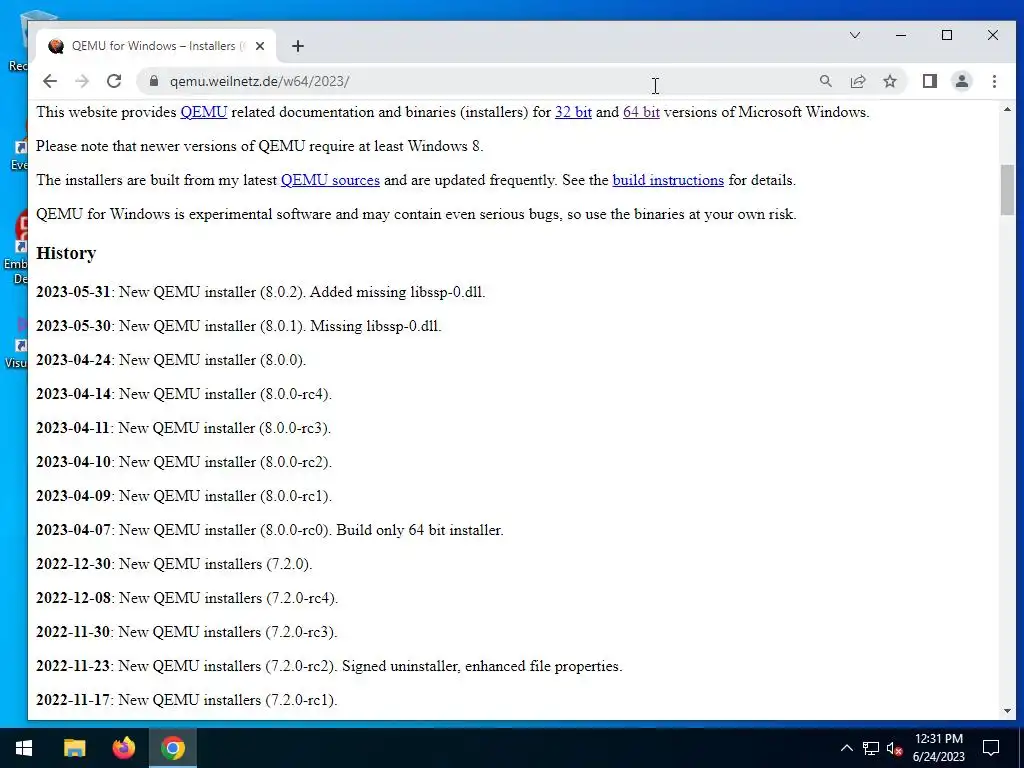Image resolution: width=1024 pixels, height=768 pixels.
Task: Click the 2023-04-10 entry for 8.0.0-rc2
Action: (x=184, y=462)
